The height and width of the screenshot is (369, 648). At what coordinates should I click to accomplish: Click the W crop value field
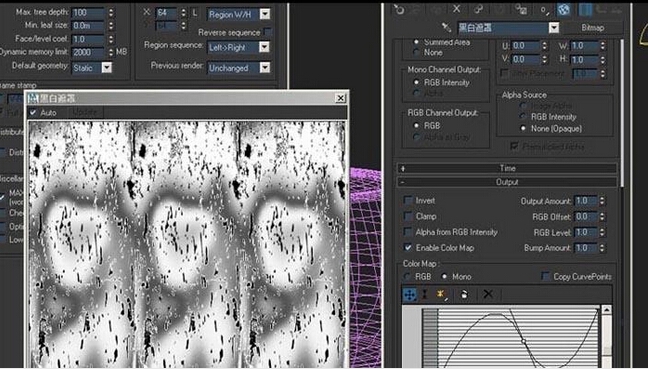coord(584,46)
